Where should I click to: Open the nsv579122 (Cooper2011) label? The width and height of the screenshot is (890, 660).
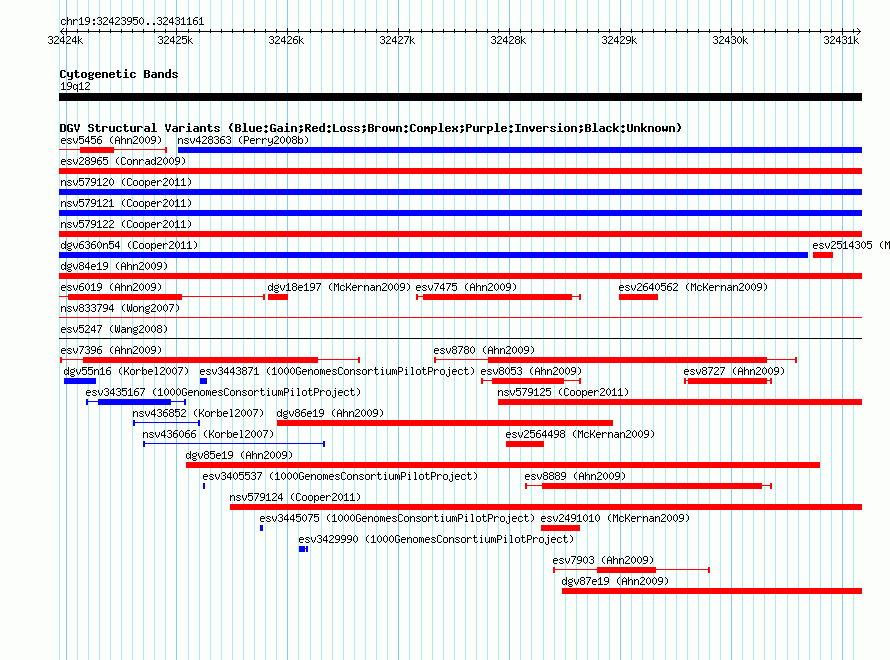[126, 224]
